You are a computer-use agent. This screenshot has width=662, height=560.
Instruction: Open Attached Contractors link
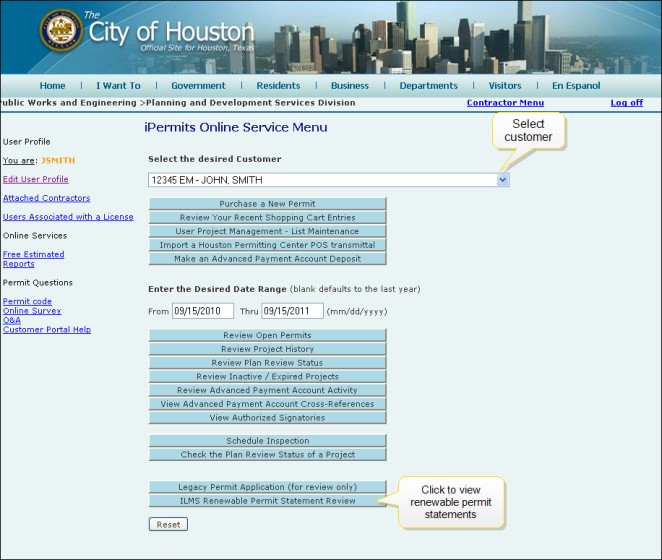[x=46, y=198]
